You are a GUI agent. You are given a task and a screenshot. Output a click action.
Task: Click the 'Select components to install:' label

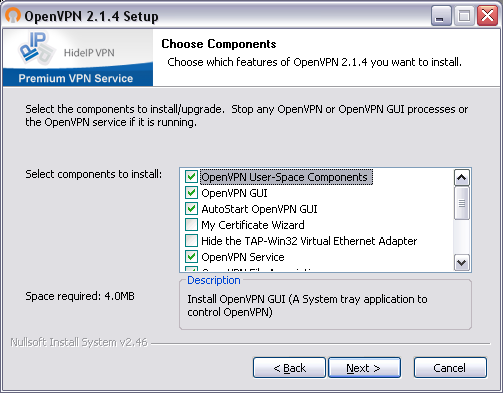(x=94, y=174)
